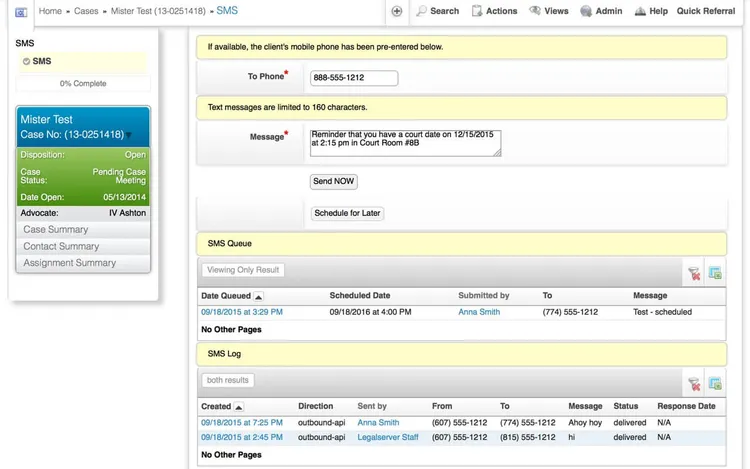Go to the Home breadcrumb
Image resolution: width=750 pixels, height=469 pixels.
50,11
